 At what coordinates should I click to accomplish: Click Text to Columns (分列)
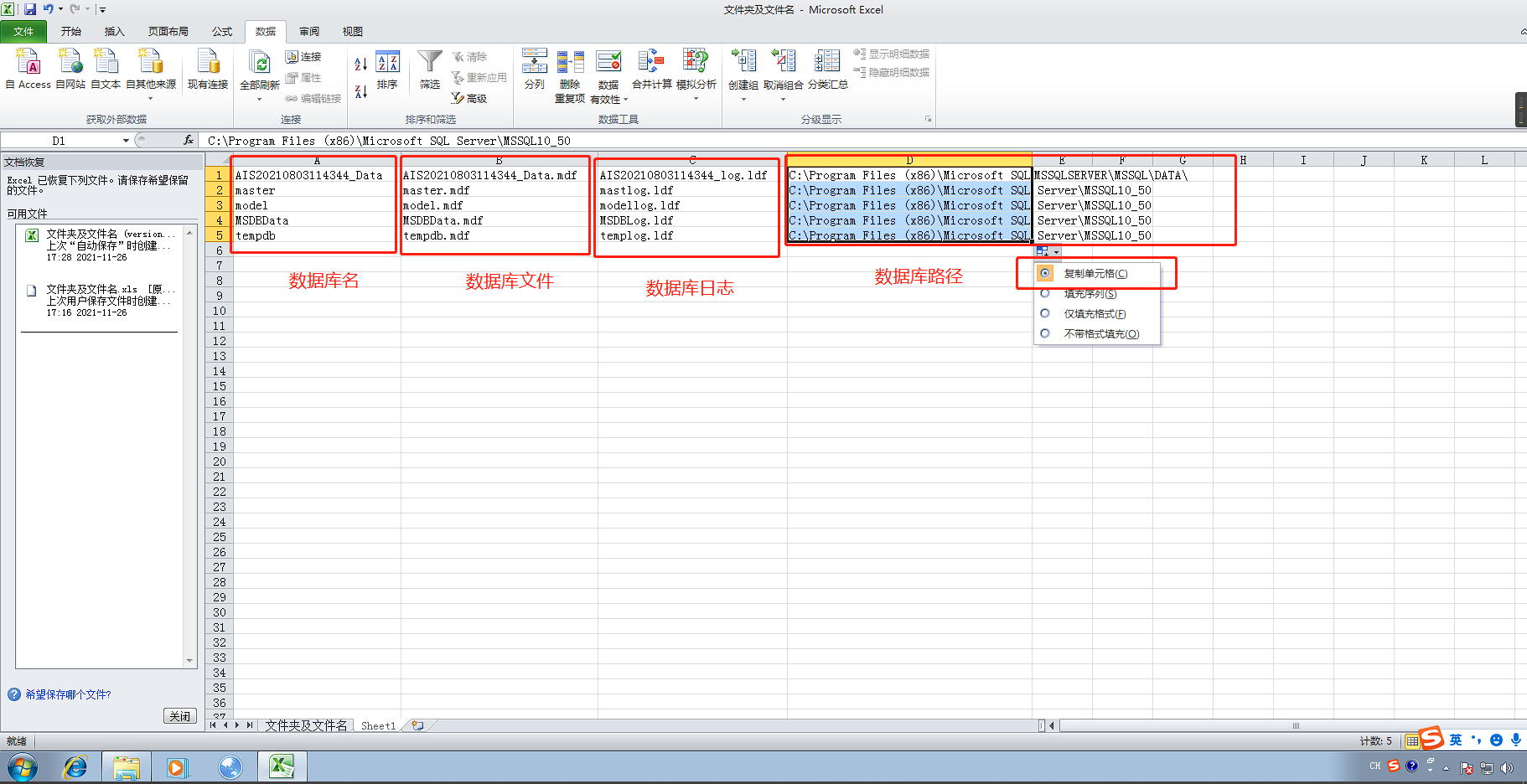pyautogui.click(x=535, y=70)
